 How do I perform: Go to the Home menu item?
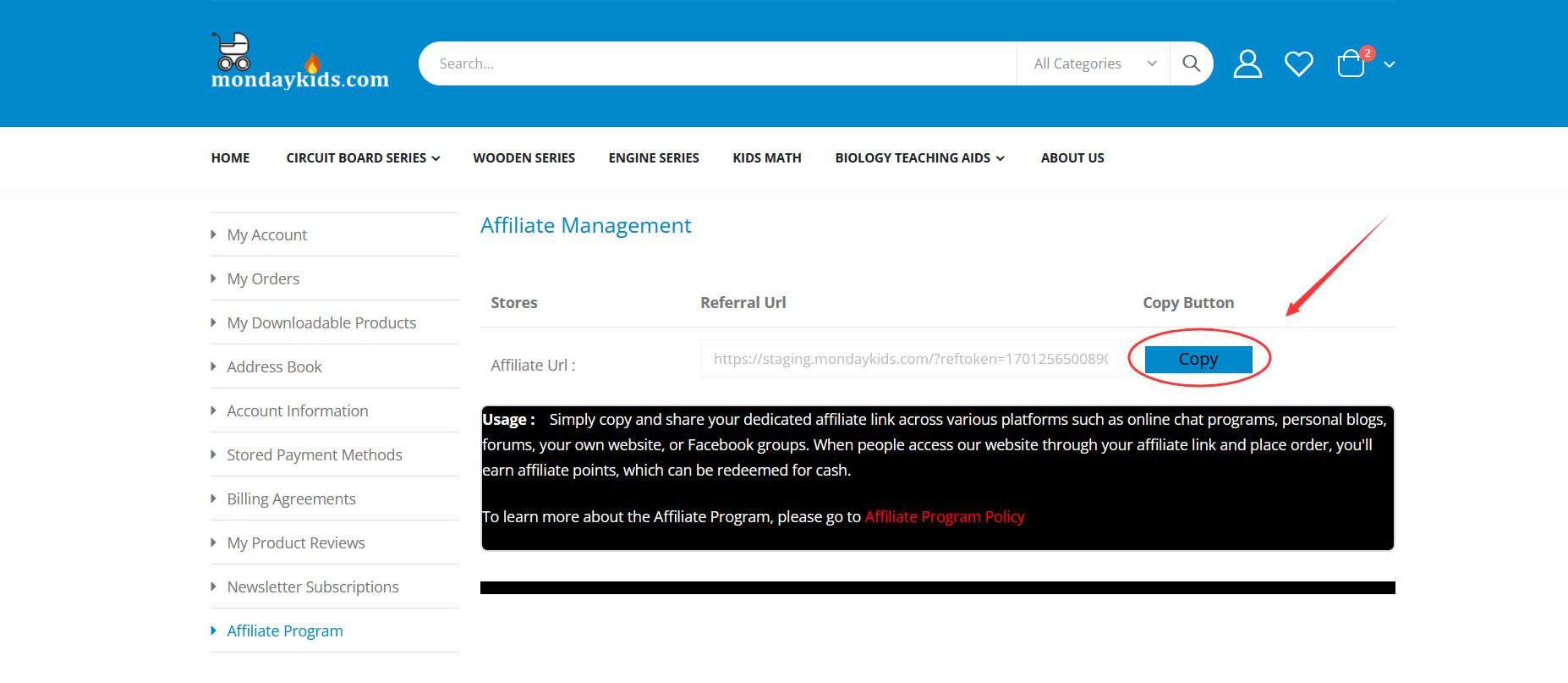pos(230,158)
